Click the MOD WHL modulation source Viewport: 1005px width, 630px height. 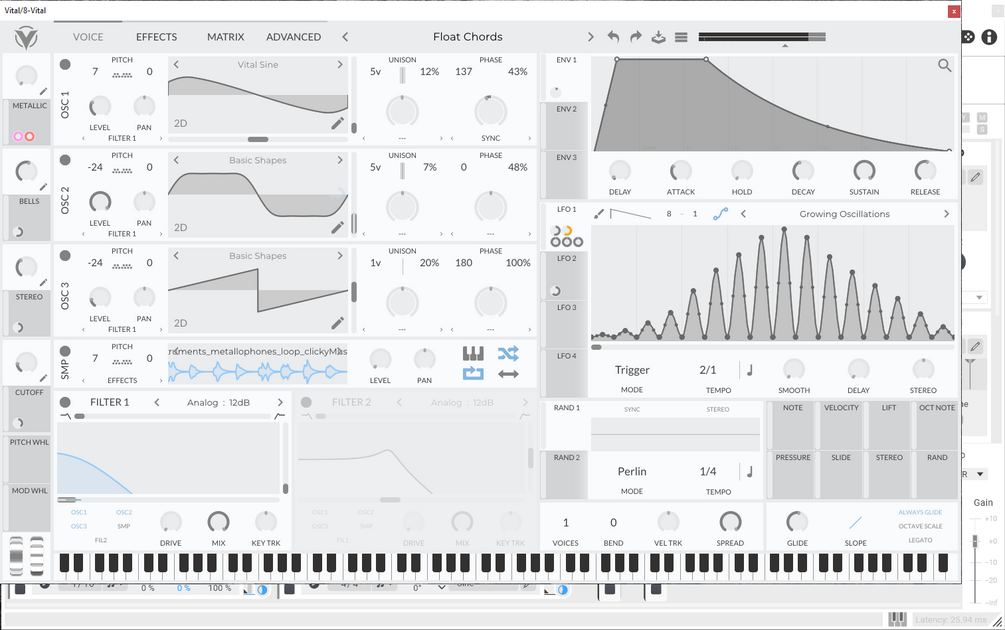pos(29,508)
